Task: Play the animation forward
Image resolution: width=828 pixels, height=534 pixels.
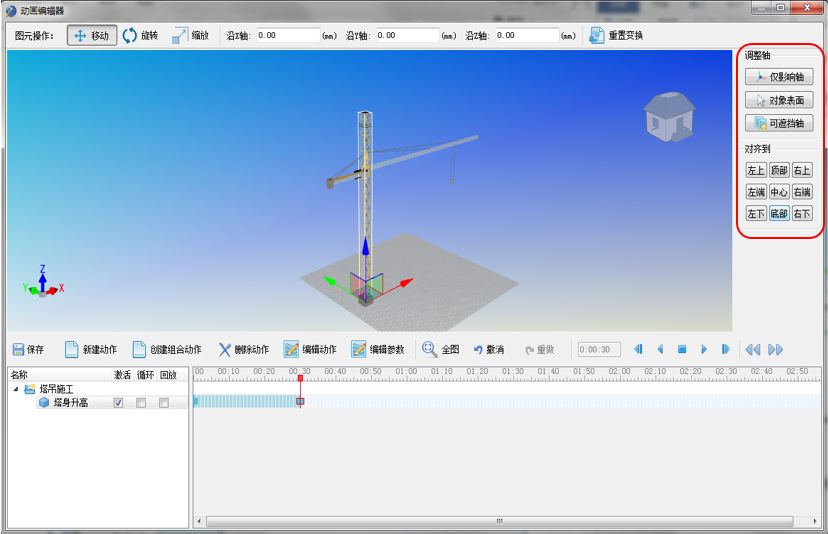Action: click(704, 349)
